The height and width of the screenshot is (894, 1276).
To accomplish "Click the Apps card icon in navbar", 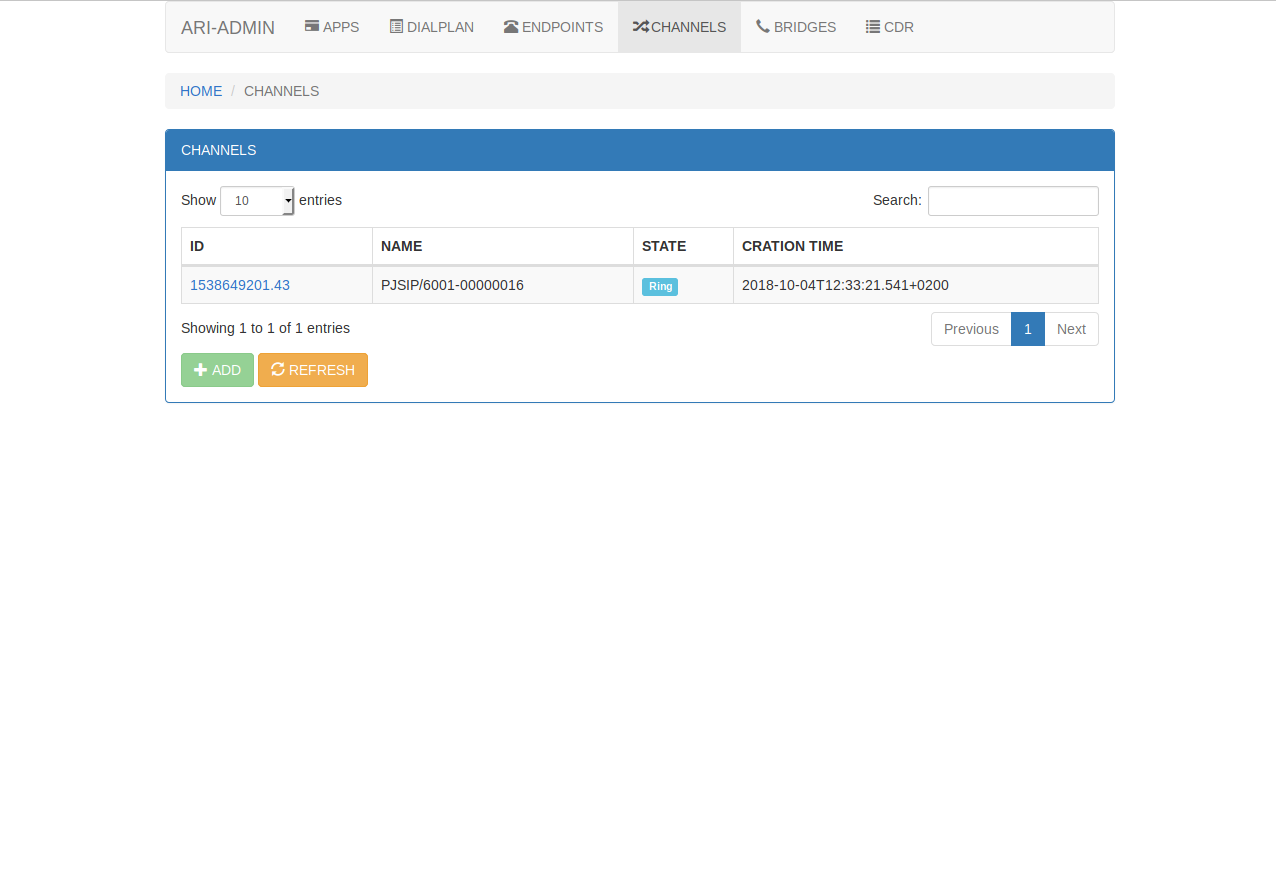I will pyautogui.click(x=312, y=26).
